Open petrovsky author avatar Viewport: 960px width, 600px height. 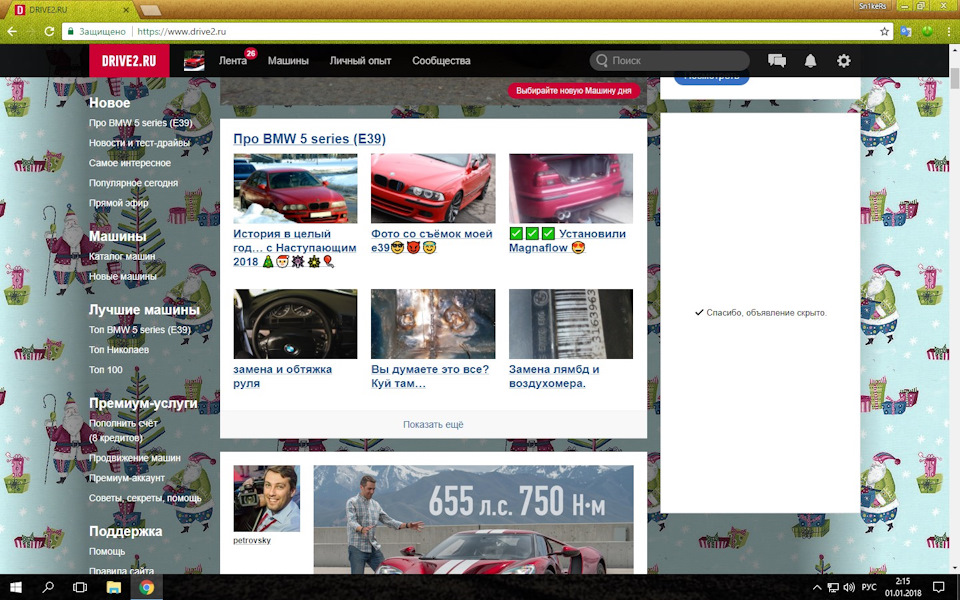point(267,498)
